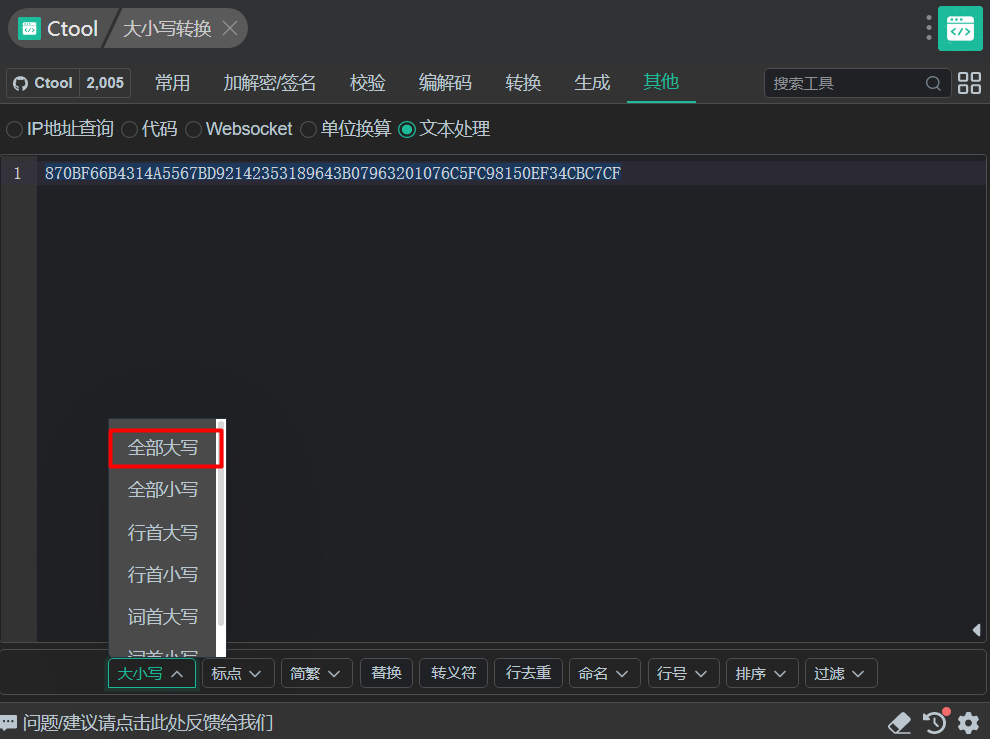This screenshot has height=739, width=990.
Task: Click the Ctool GitHub star badge
Action: tap(69, 83)
